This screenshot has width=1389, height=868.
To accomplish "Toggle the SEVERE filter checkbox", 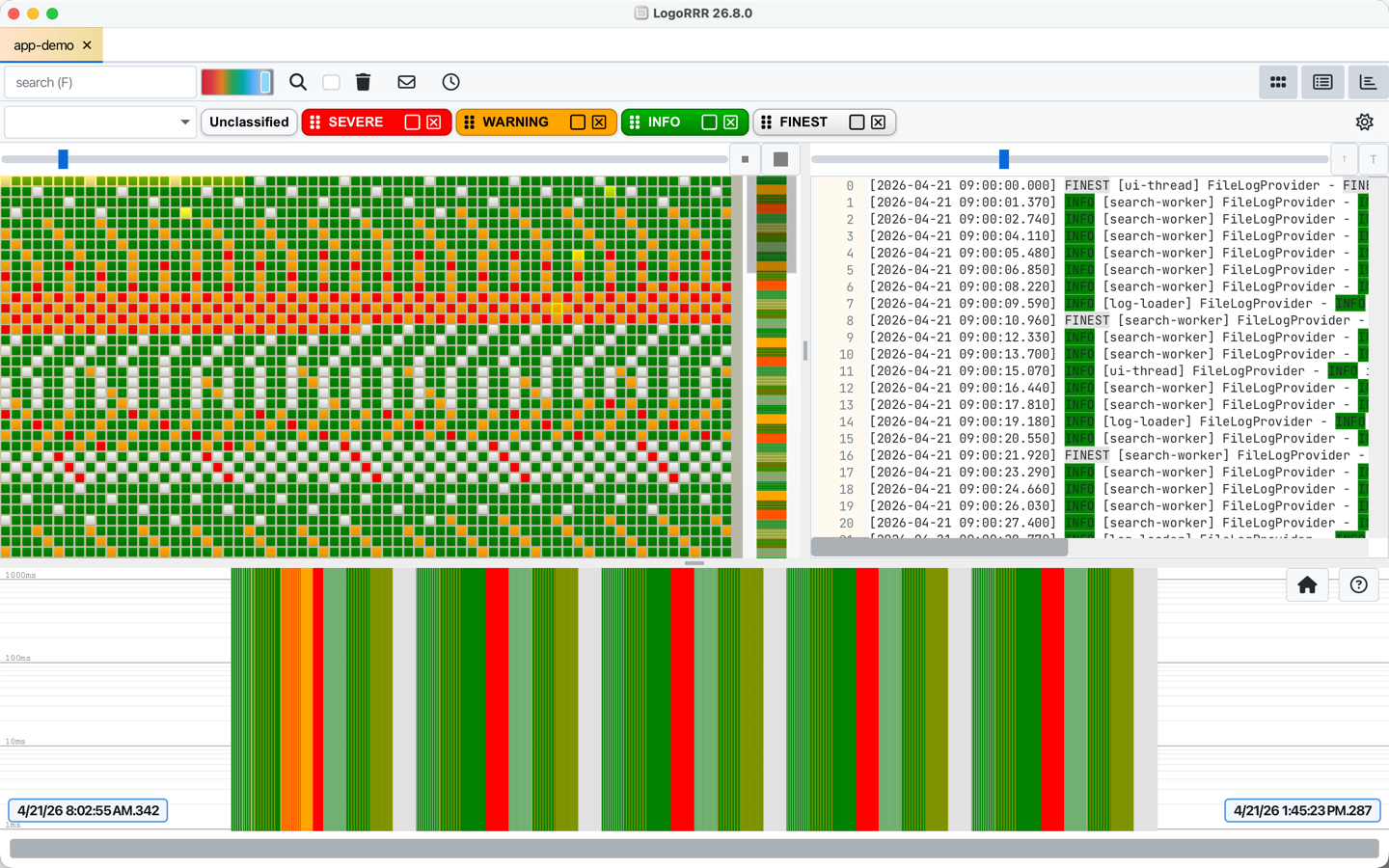I will pos(412,122).
